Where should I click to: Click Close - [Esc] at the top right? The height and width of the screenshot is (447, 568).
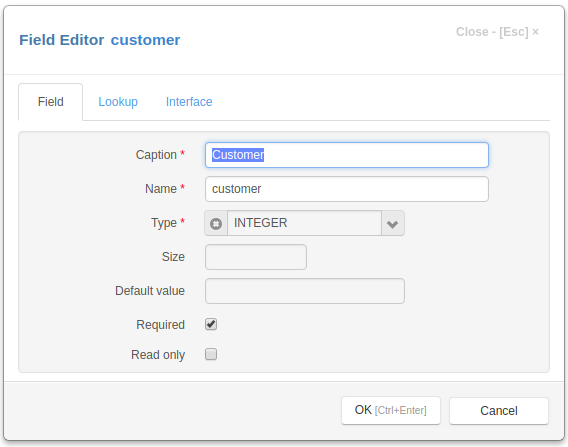tap(497, 32)
